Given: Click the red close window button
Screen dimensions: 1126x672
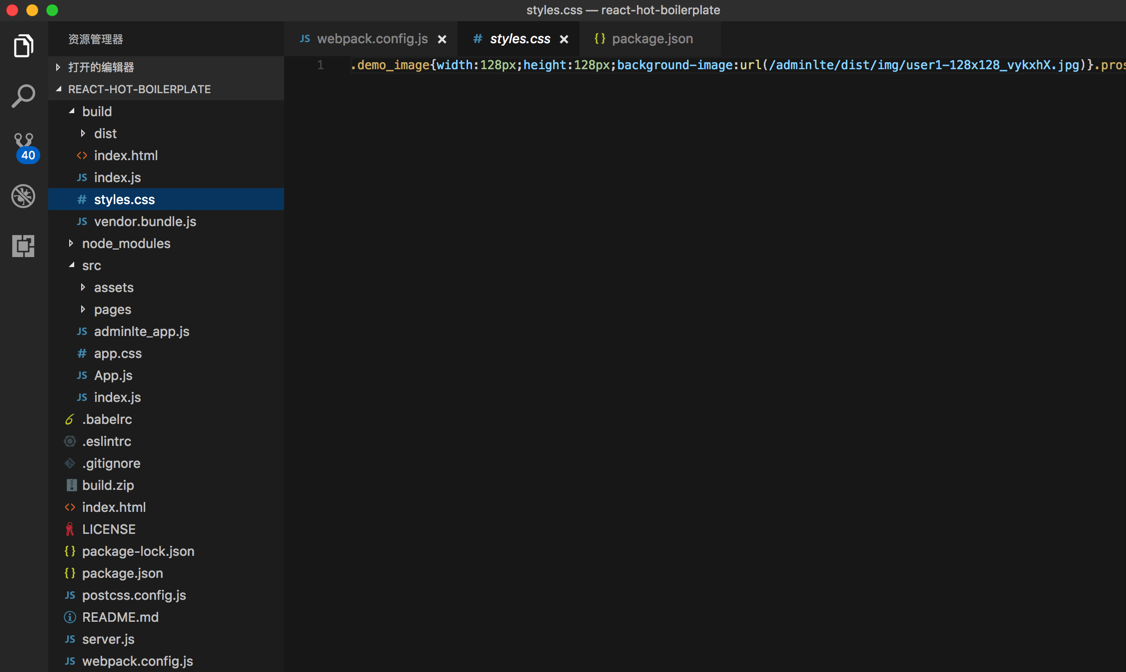Looking at the screenshot, I should point(12,10).
